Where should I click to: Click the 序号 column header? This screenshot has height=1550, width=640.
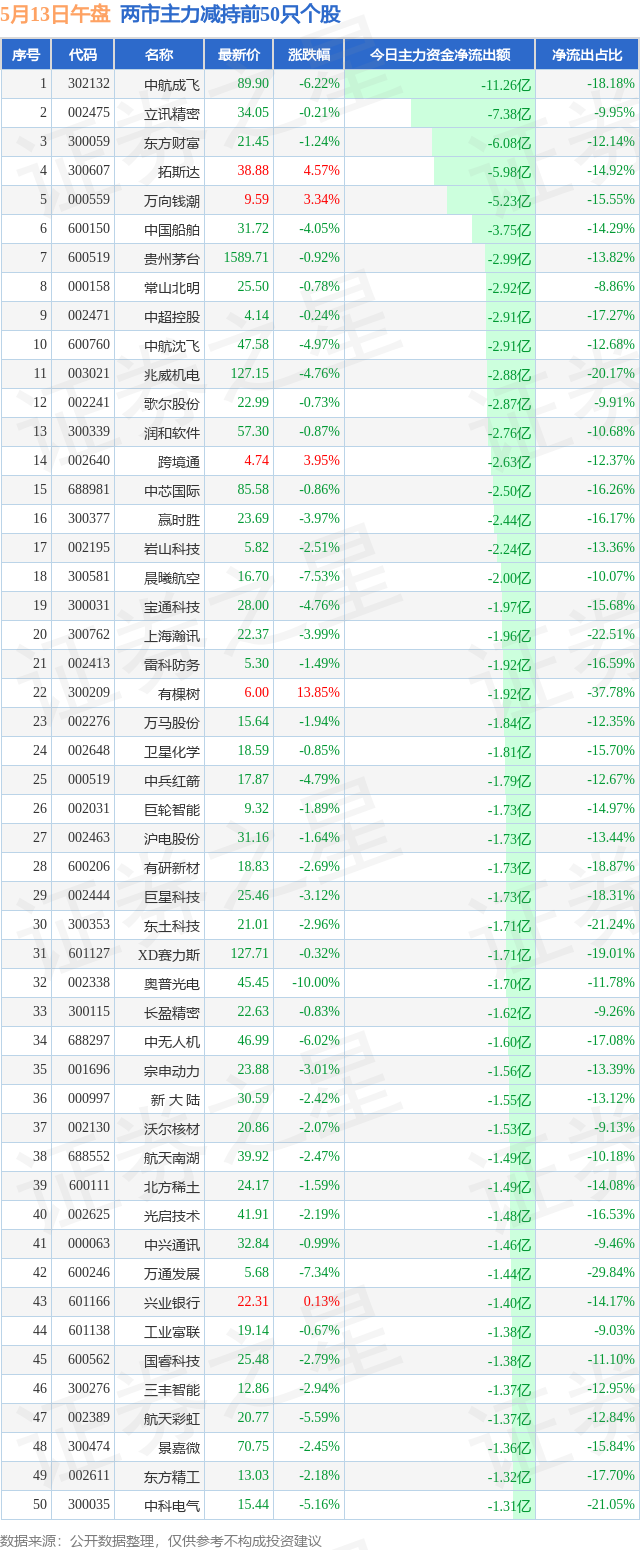(26, 55)
